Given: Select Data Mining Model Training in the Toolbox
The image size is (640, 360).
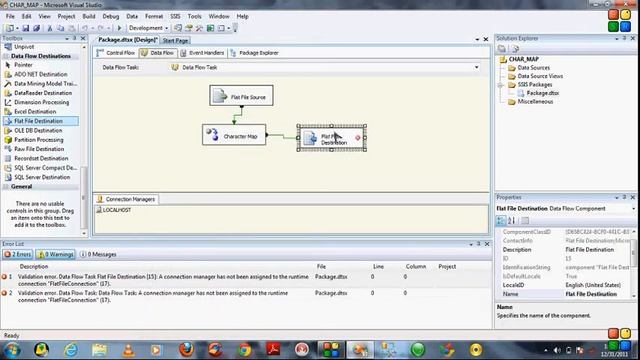Looking at the screenshot, I should click(x=40, y=84).
